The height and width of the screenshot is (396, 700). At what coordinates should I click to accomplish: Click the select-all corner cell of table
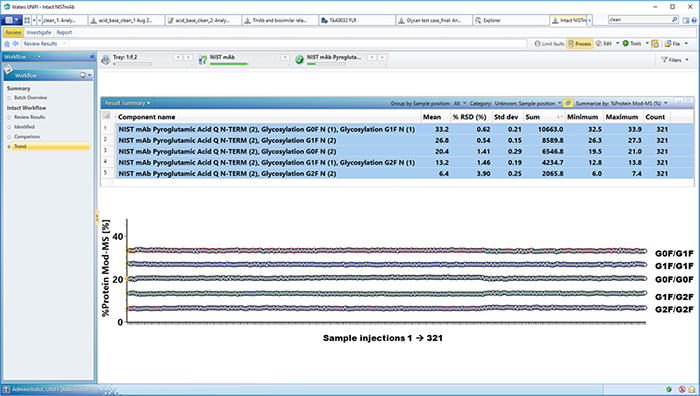tap(107, 116)
